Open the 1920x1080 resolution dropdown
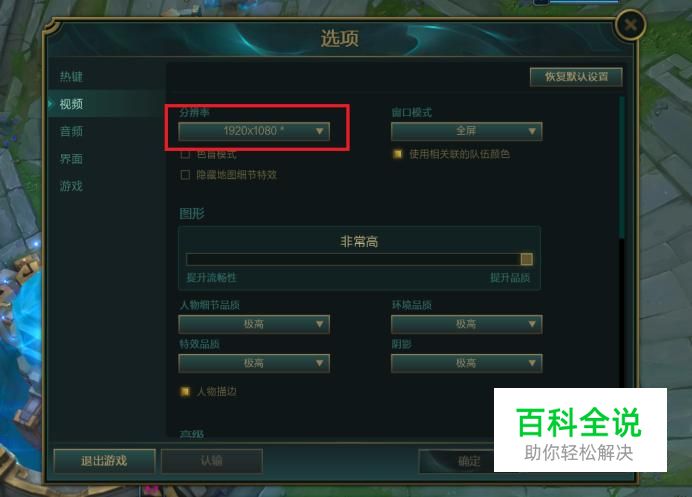This screenshot has height=497, width=692. click(254, 131)
